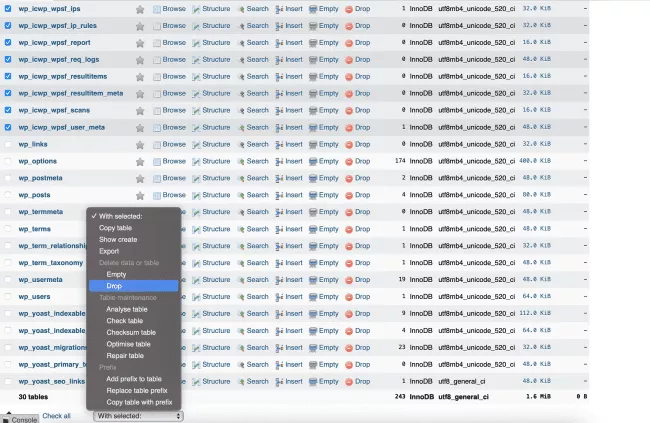Screen dimensions: 650x423
Task: Open Structure for wp_links table
Action: (x=198, y=144)
